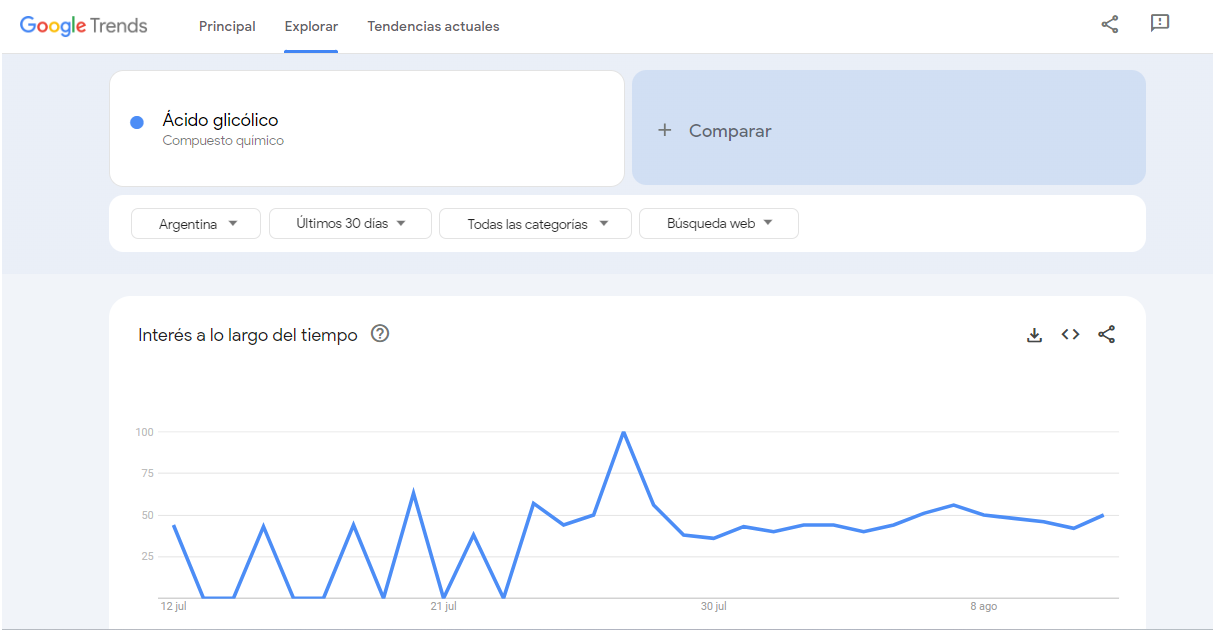The image size is (1215, 632).
Task: Download the interest over time chart CSV
Action: (1034, 335)
